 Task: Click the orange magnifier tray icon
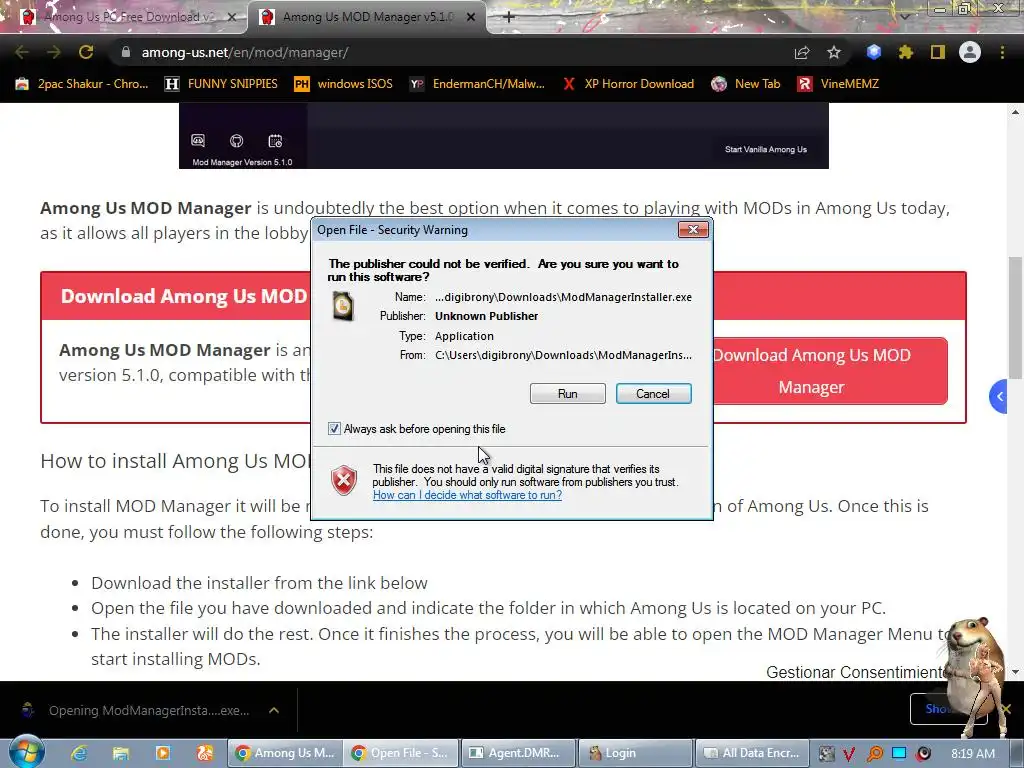point(874,754)
